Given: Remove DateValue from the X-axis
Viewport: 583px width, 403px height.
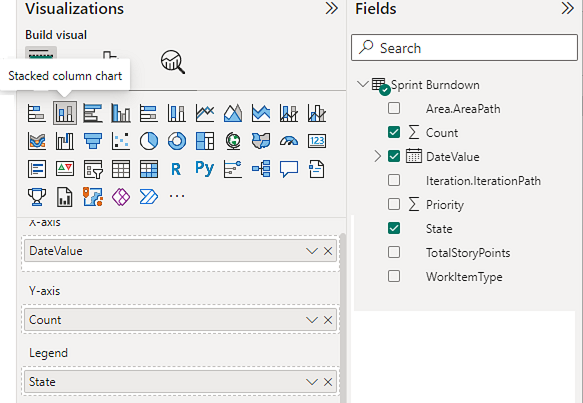Looking at the screenshot, I should tap(328, 251).
